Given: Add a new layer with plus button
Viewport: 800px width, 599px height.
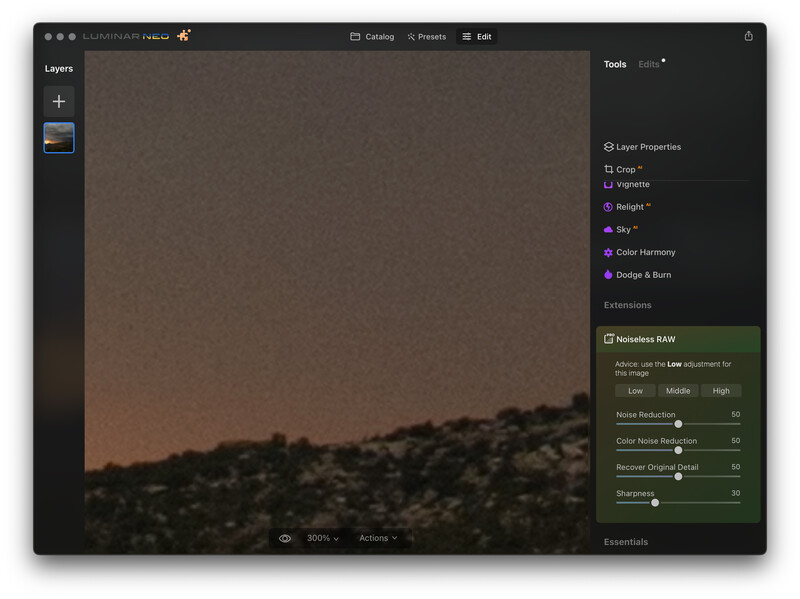Looking at the screenshot, I should tap(59, 102).
